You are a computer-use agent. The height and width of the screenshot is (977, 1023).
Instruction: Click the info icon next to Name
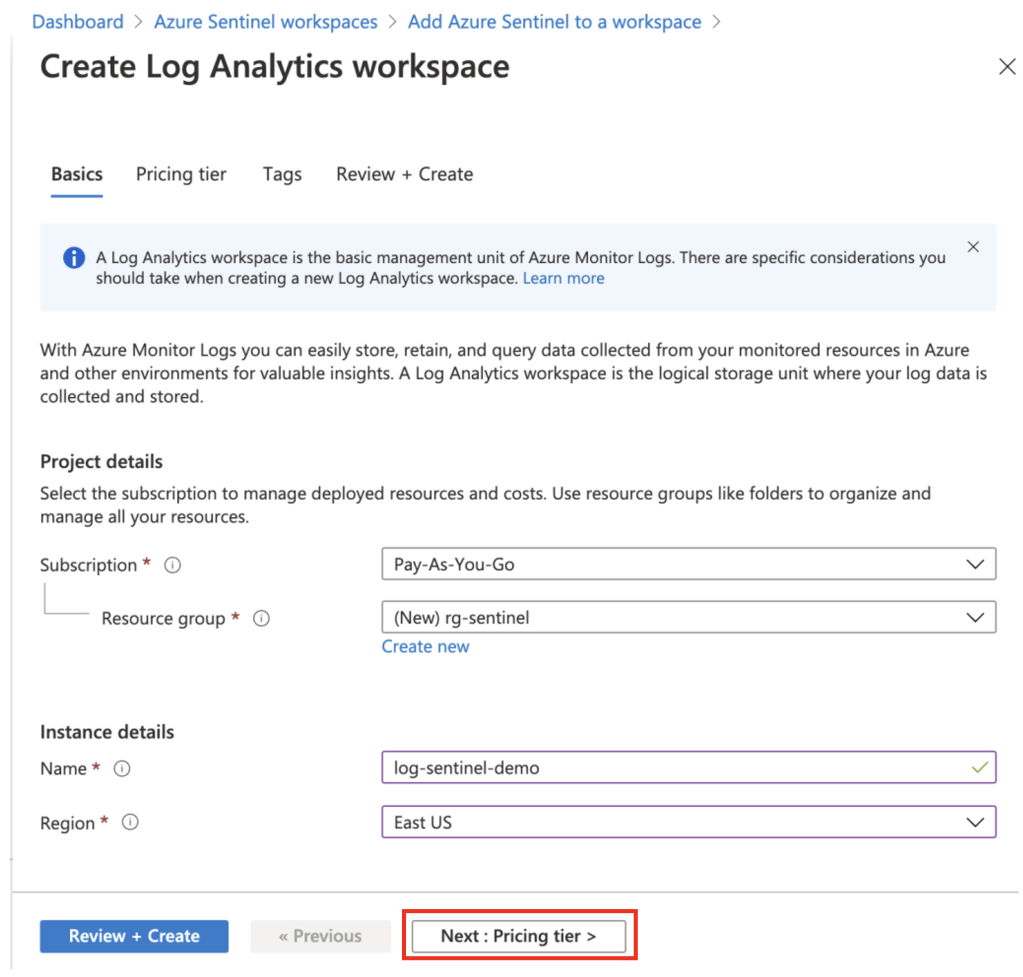122,769
